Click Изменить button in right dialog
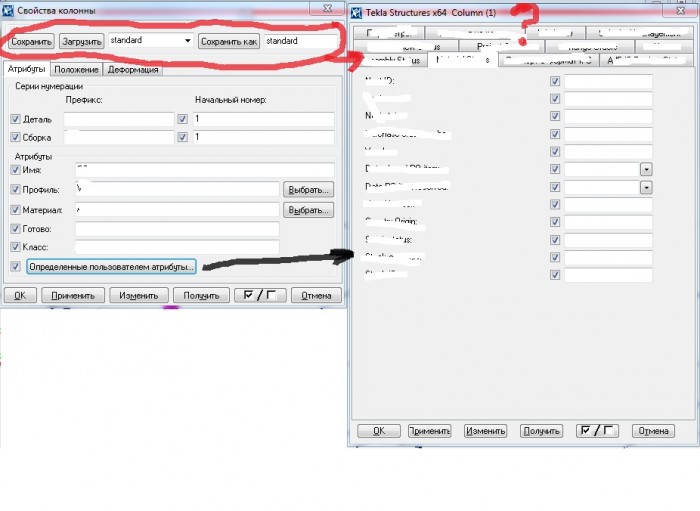 point(485,431)
